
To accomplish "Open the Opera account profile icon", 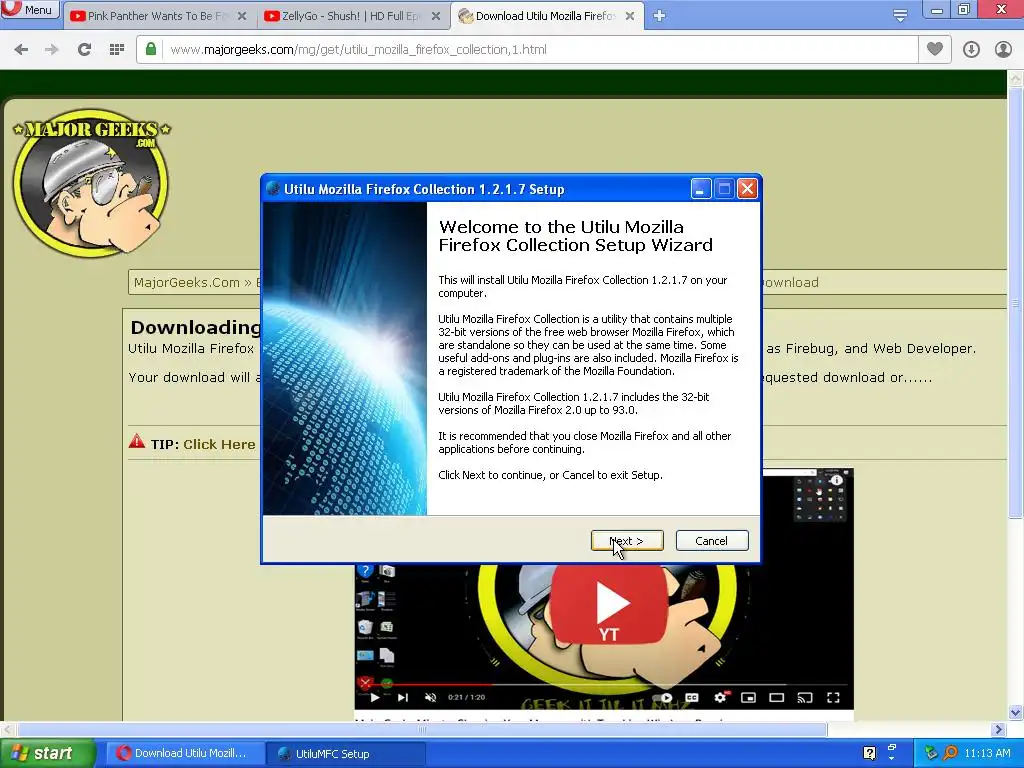I will [x=1003, y=50].
